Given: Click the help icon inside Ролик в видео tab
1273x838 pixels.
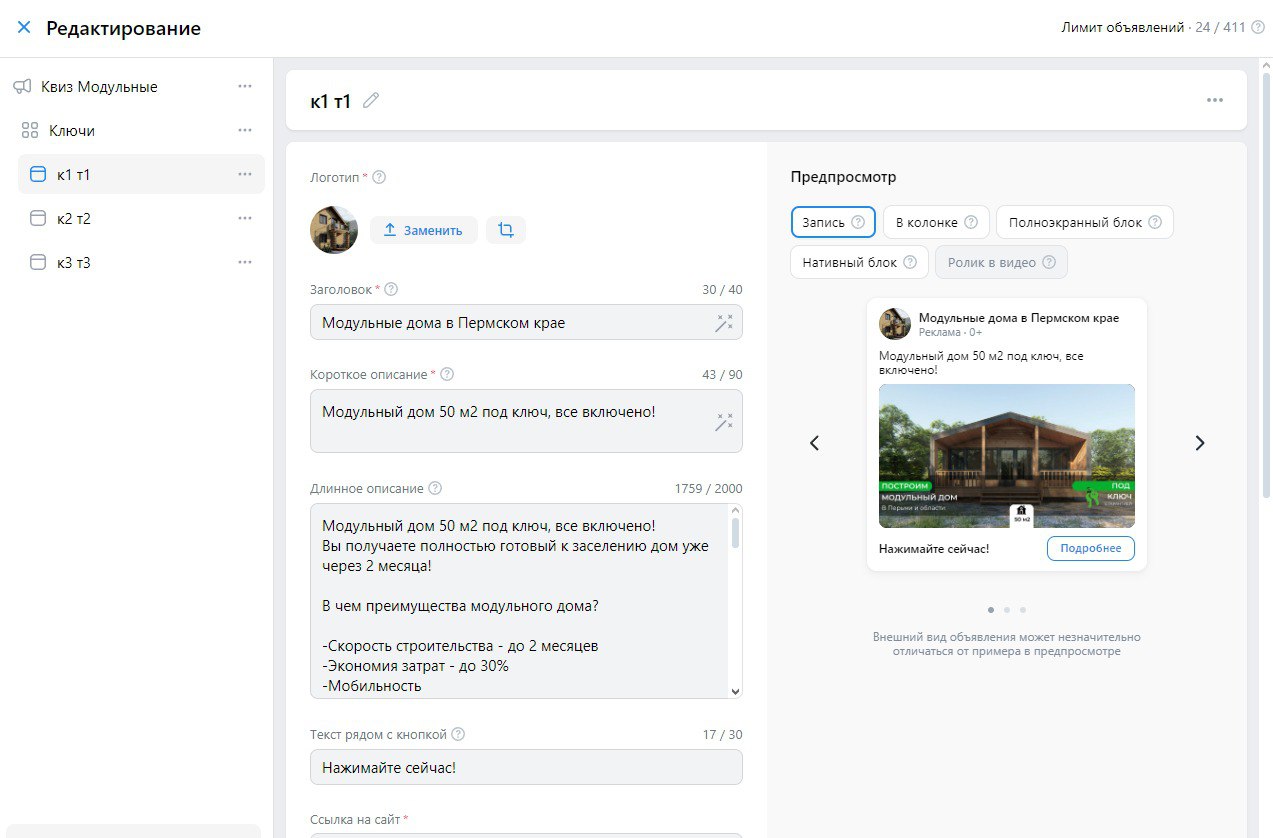Looking at the screenshot, I should coord(1049,262).
